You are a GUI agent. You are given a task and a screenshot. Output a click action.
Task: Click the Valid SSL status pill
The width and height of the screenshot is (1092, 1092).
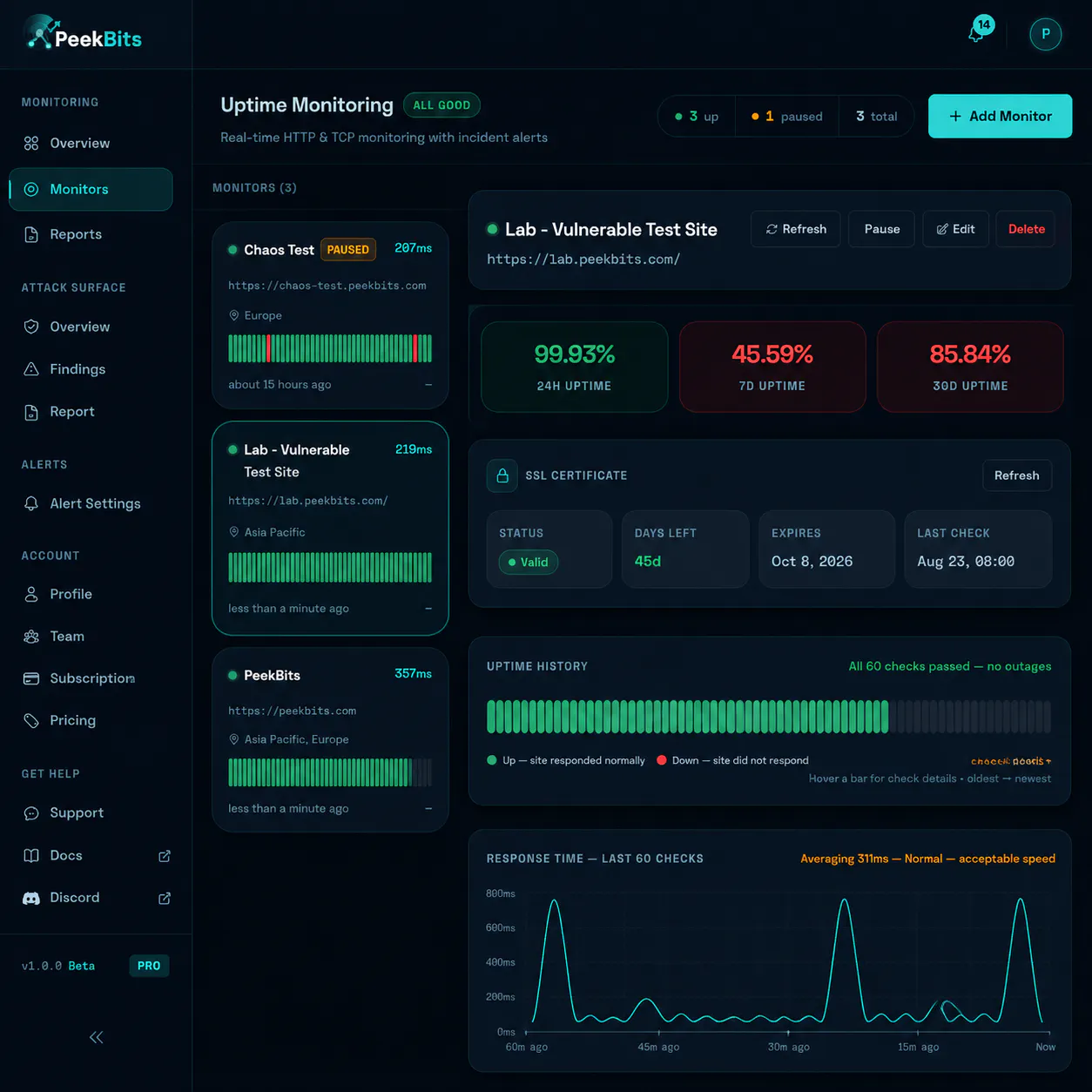point(528,563)
